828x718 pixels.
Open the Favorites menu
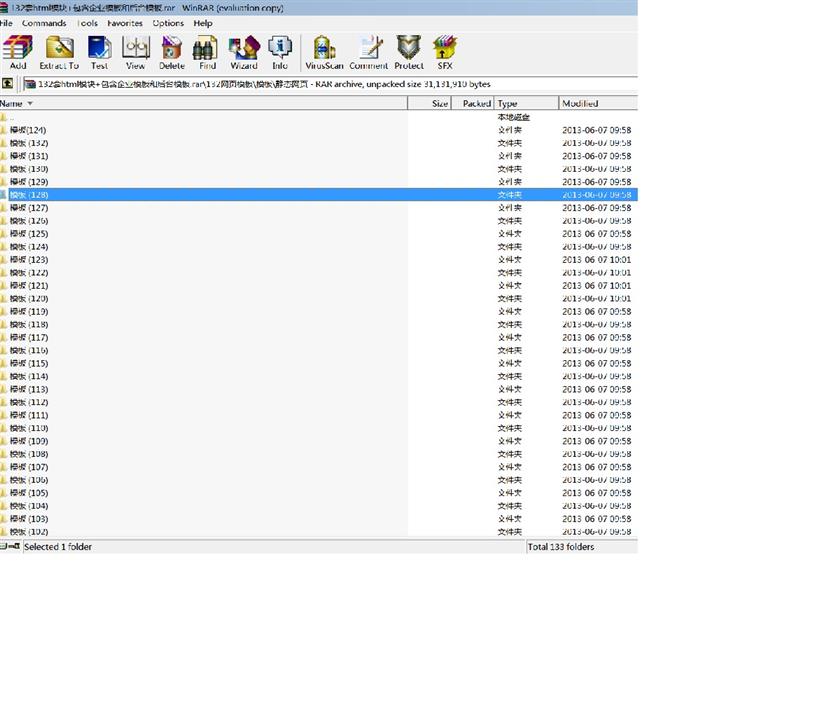[x=125, y=23]
